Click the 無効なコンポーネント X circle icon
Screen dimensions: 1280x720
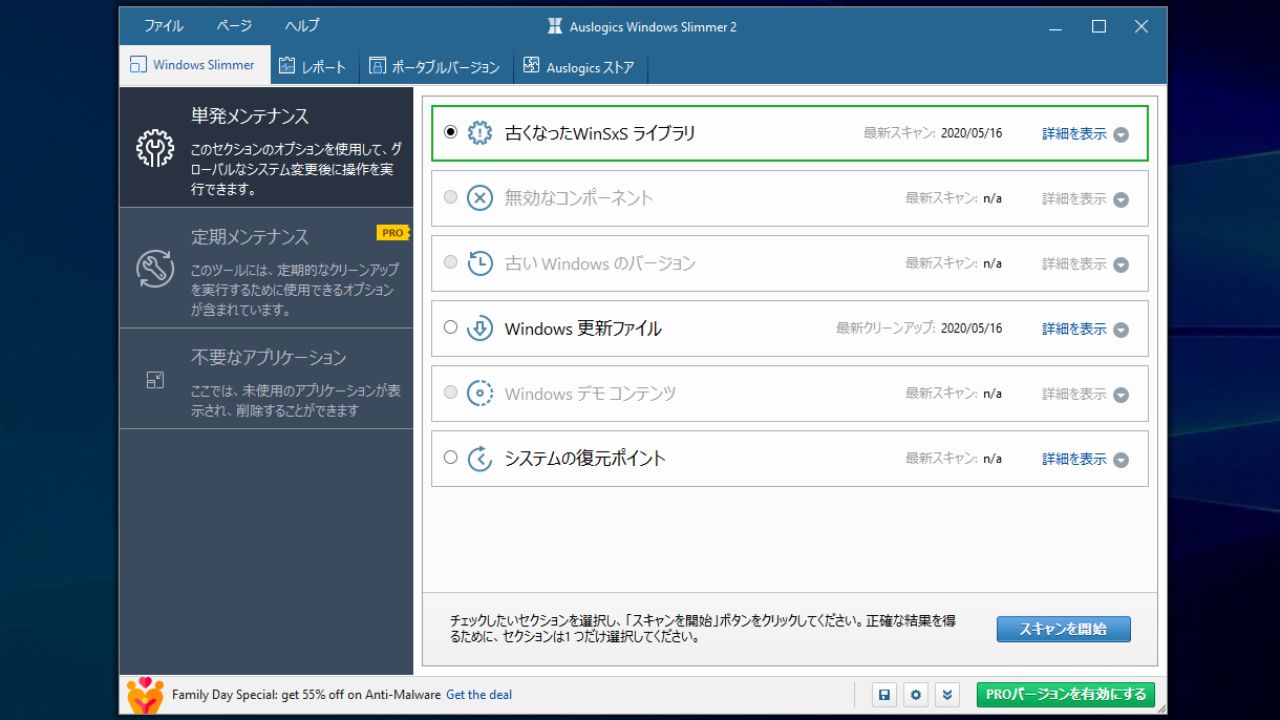tap(480, 198)
